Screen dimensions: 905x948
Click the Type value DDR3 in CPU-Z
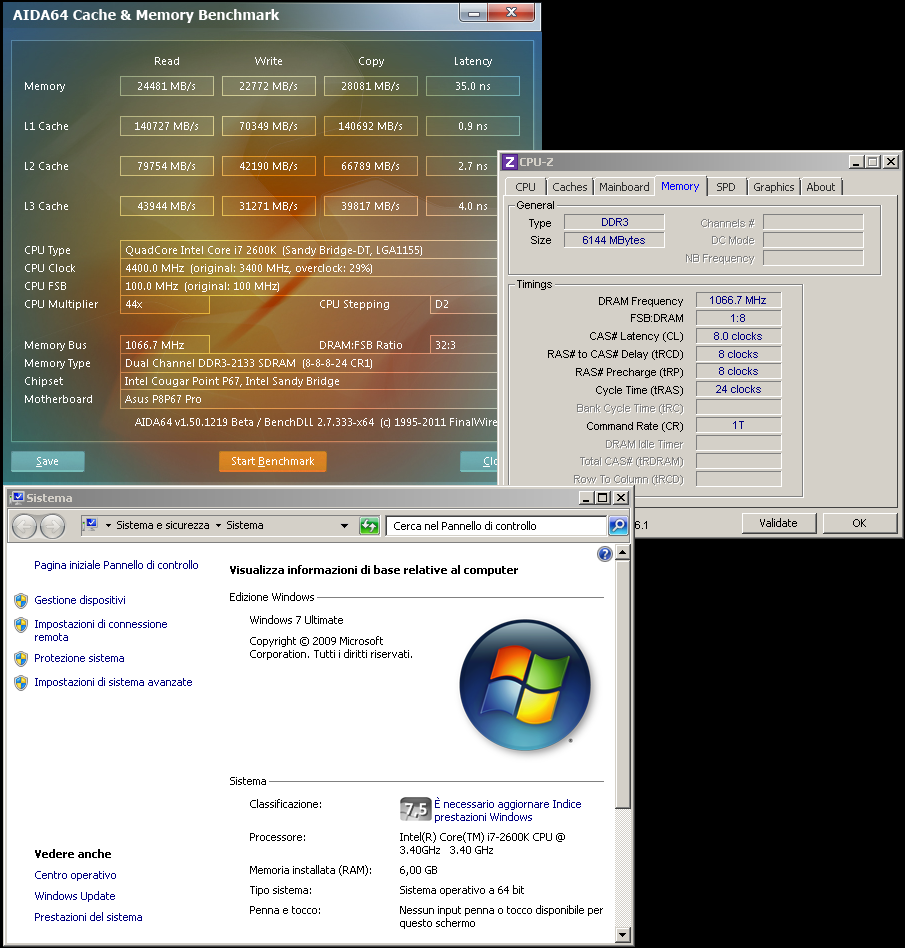coord(614,222)
